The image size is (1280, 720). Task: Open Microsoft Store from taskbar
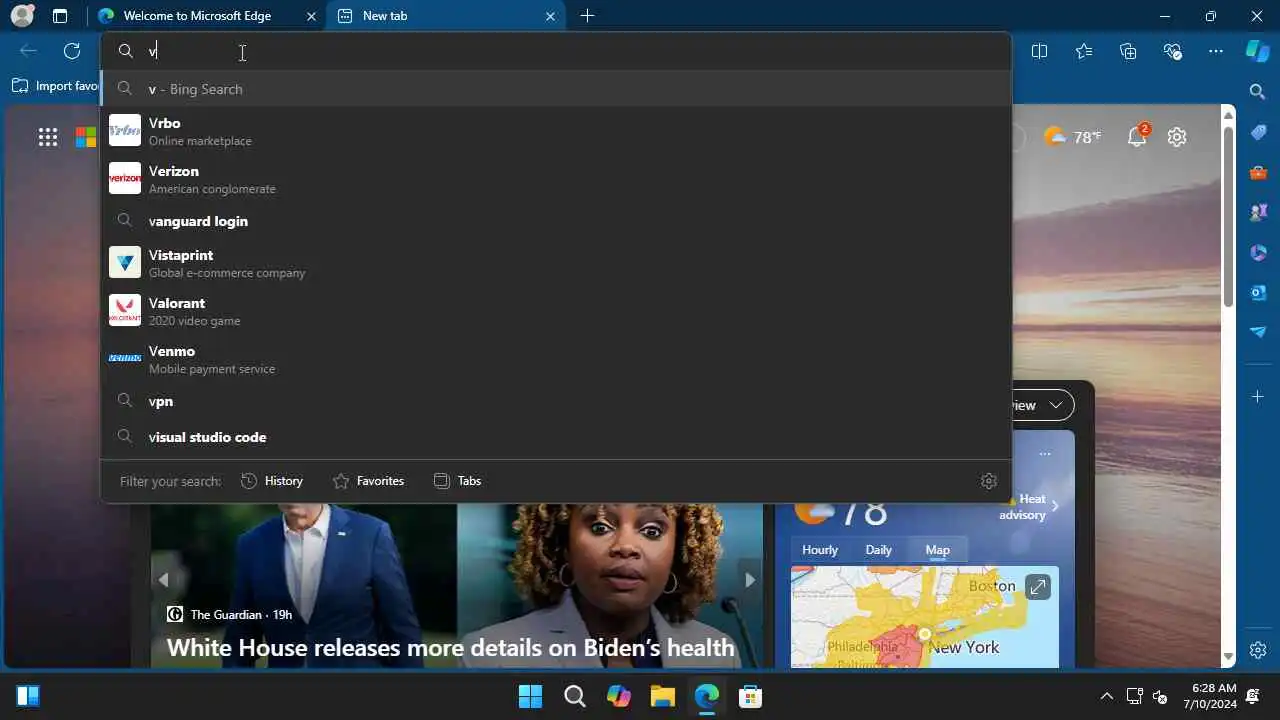coord(750,696)
